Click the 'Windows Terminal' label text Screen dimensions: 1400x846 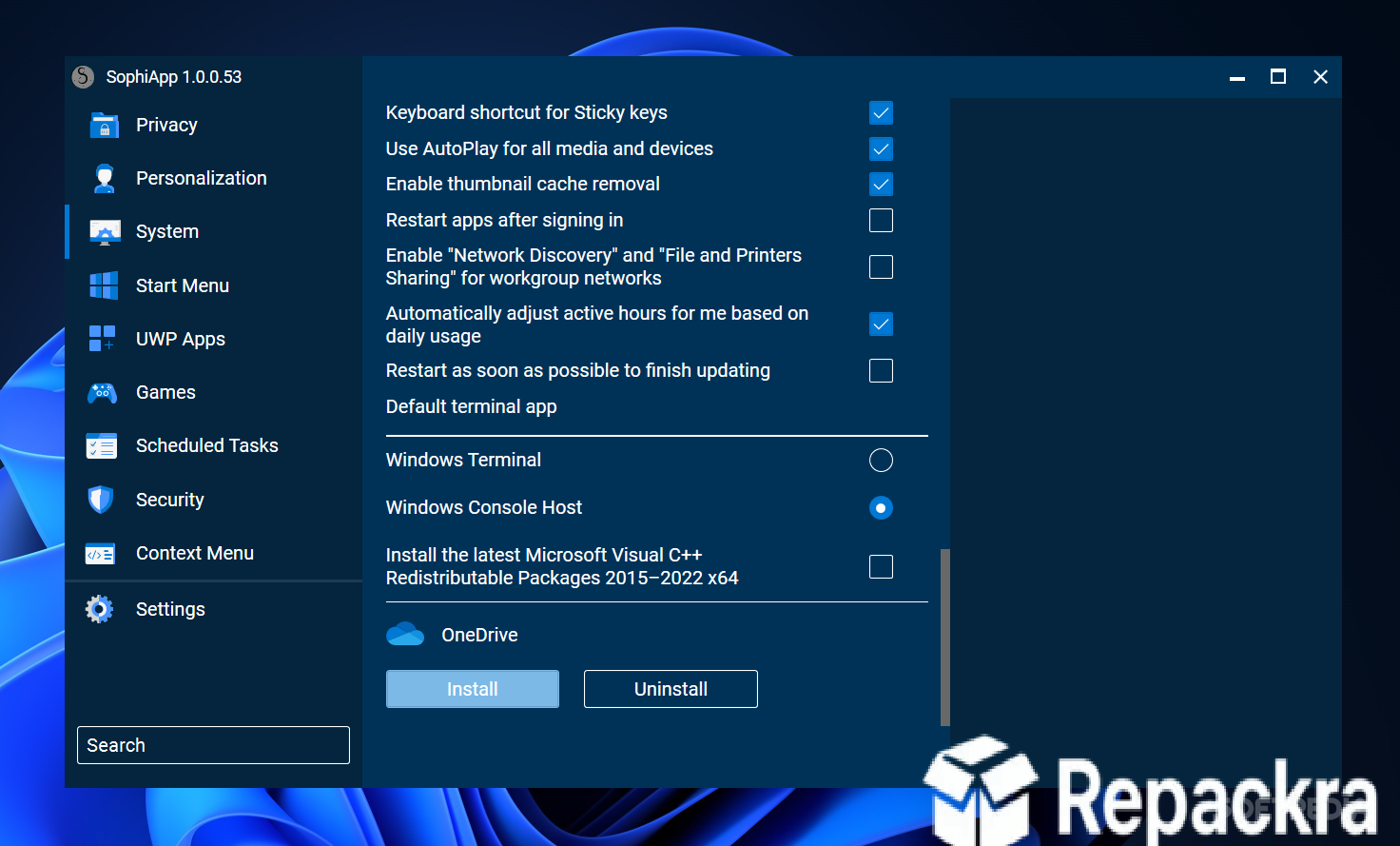[463, 460]
